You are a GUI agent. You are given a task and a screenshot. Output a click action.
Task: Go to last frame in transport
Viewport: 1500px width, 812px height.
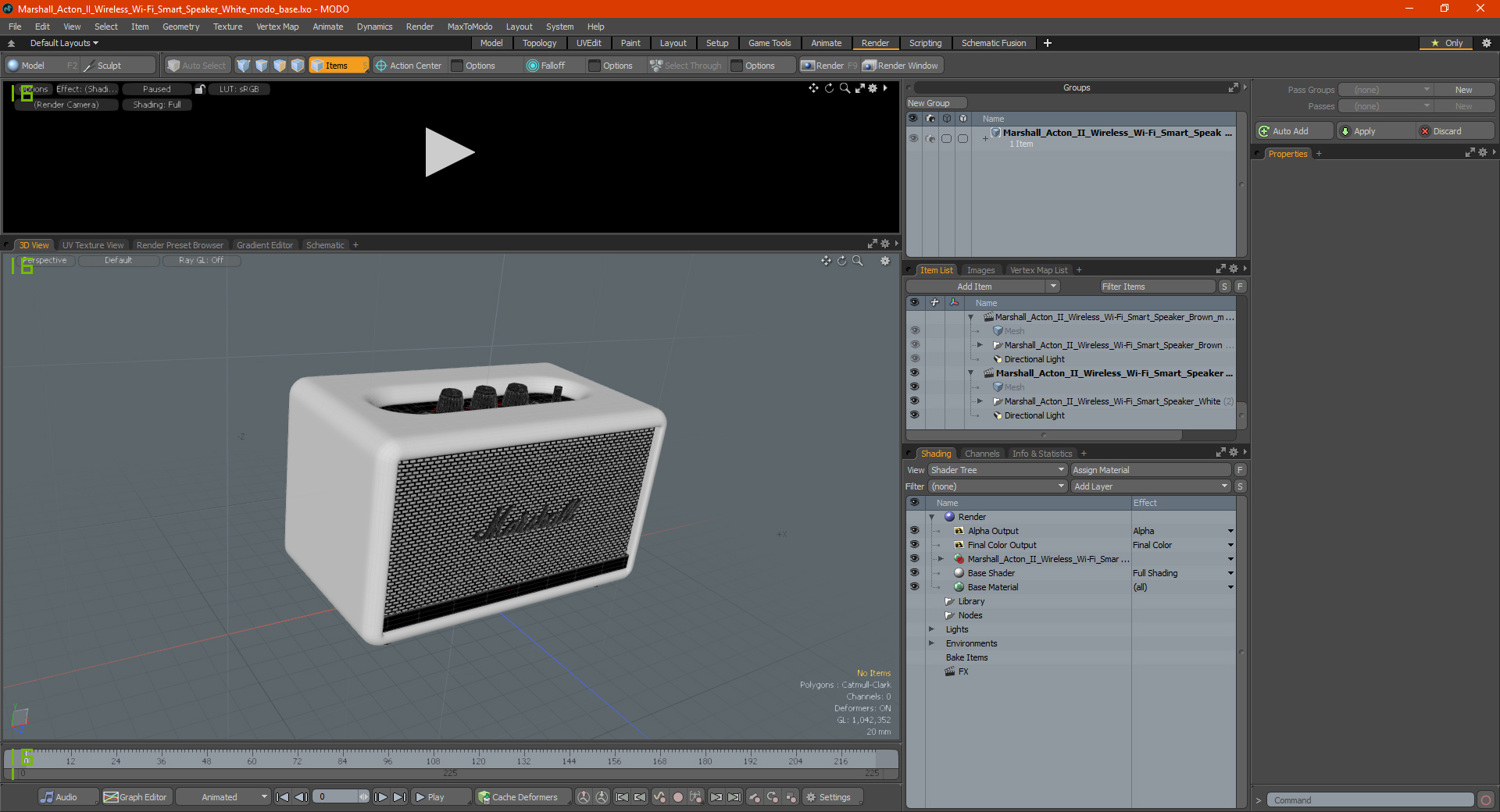point(399,797)
